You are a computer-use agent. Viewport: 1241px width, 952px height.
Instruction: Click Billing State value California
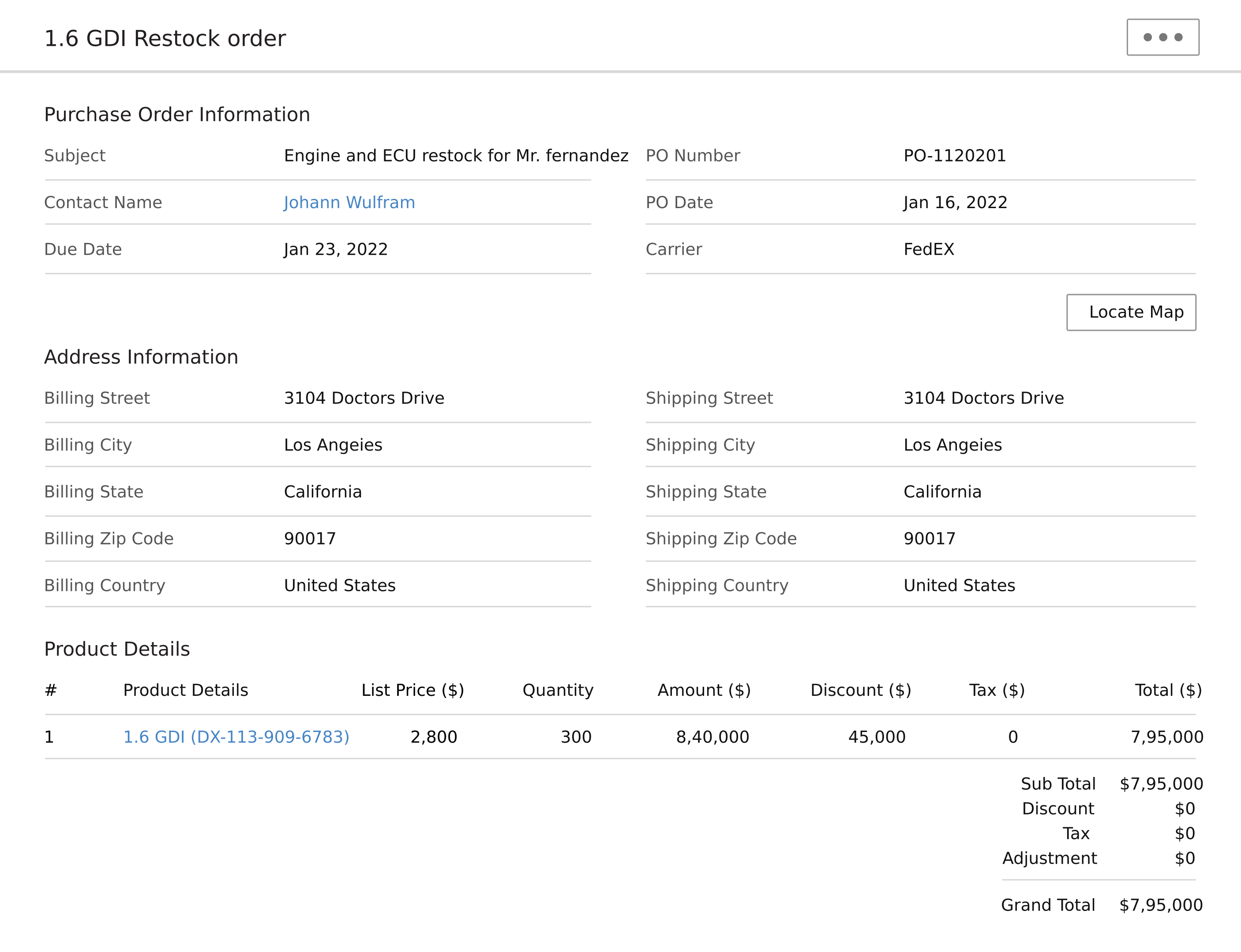[322, 491]
